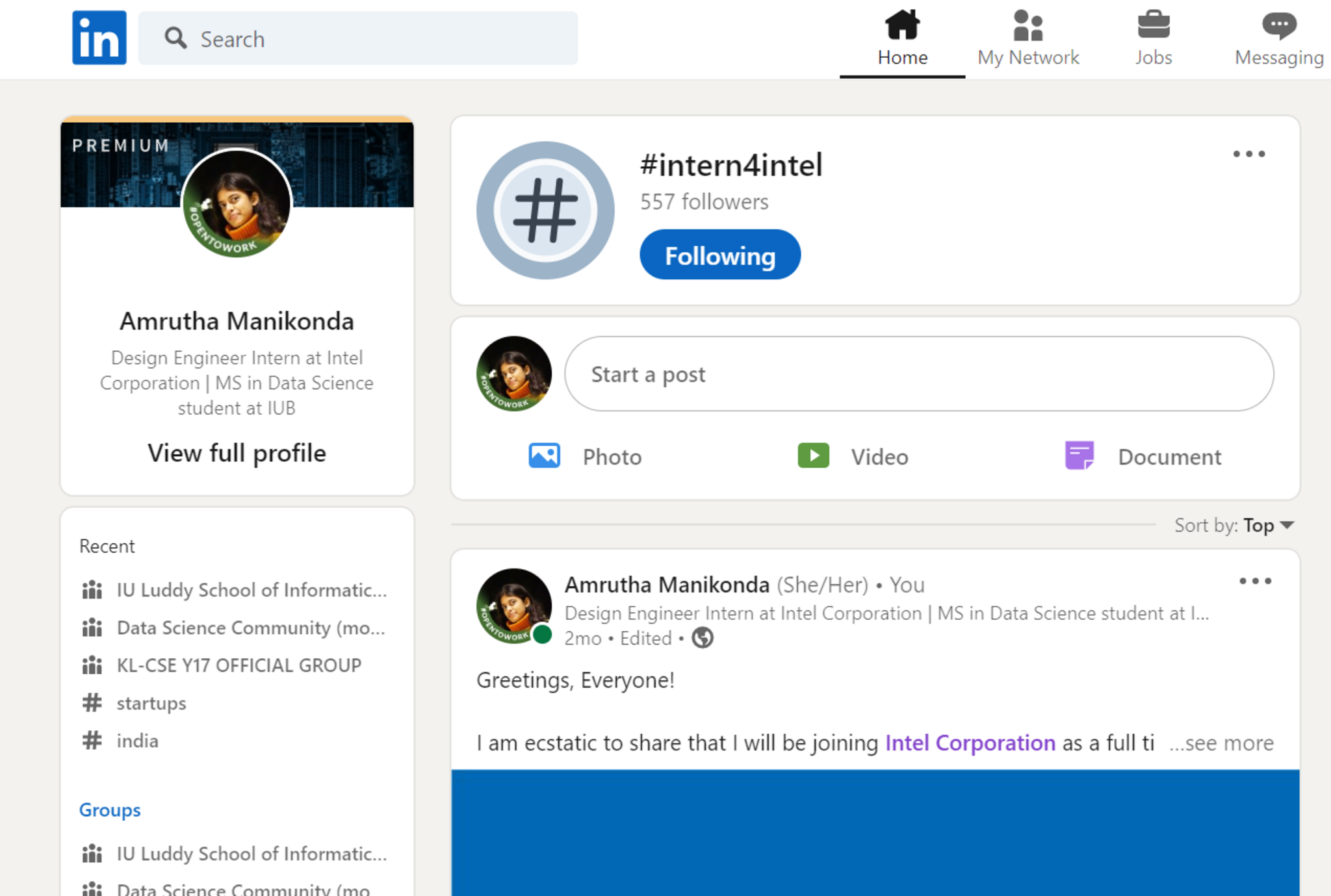Viewport: 1331px width, 896px height.
Task: Open post three-dot options menu
Action: [x=1254, y=581]
